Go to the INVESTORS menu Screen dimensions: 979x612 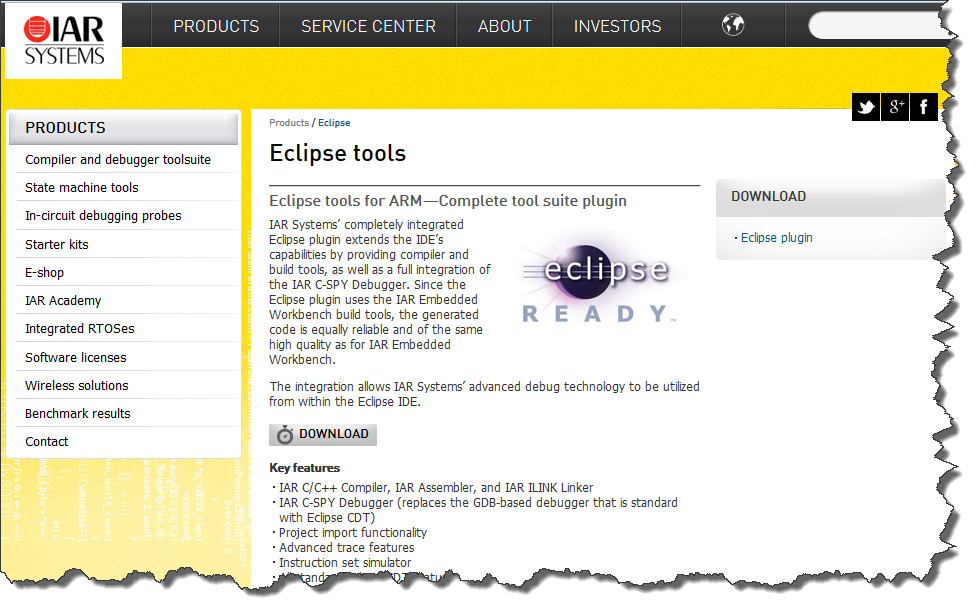click(617, 27)
